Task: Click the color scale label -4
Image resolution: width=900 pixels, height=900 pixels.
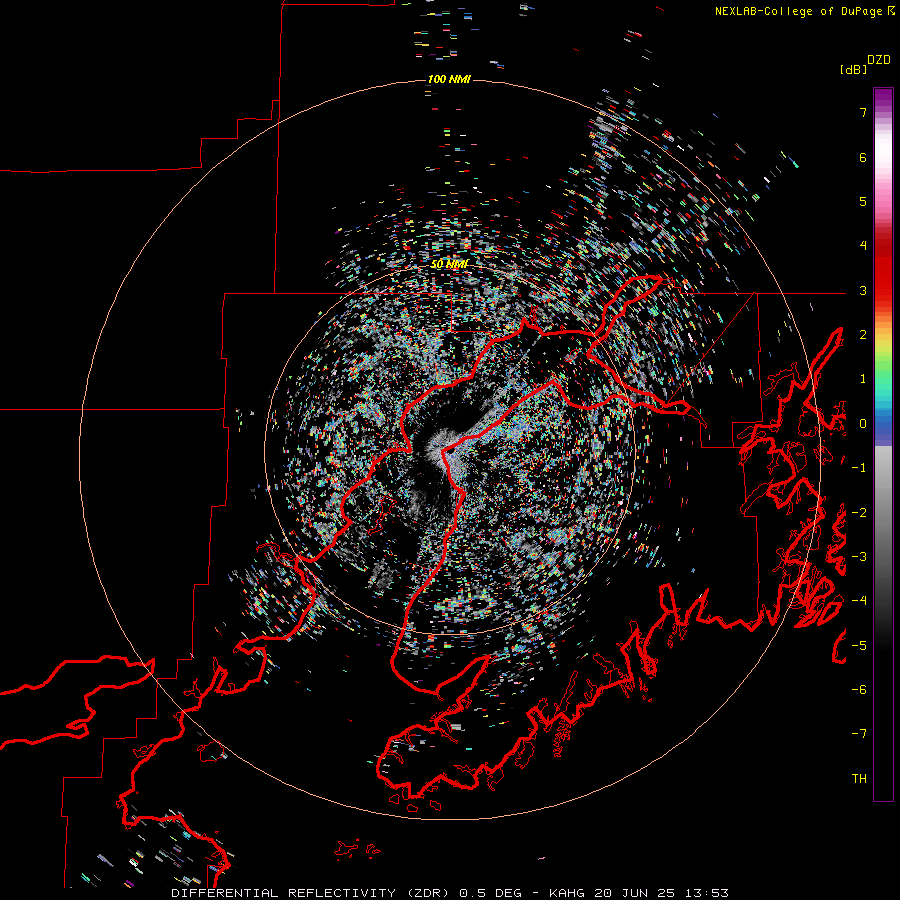Action: pos(859,601)
